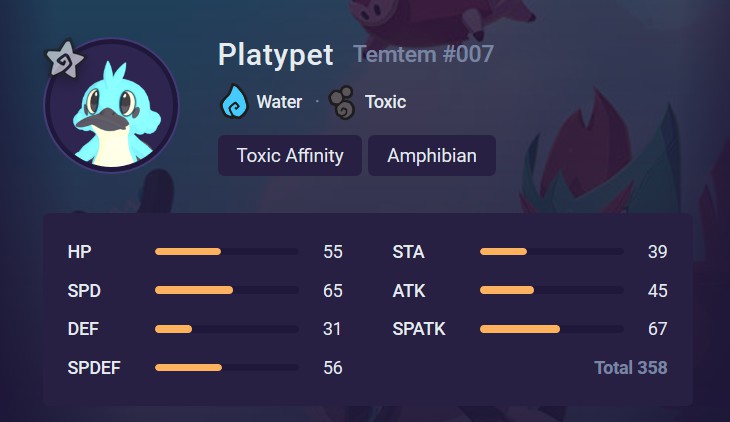Click the Luma star badge icon
The image size is (730, 422).
65,59
